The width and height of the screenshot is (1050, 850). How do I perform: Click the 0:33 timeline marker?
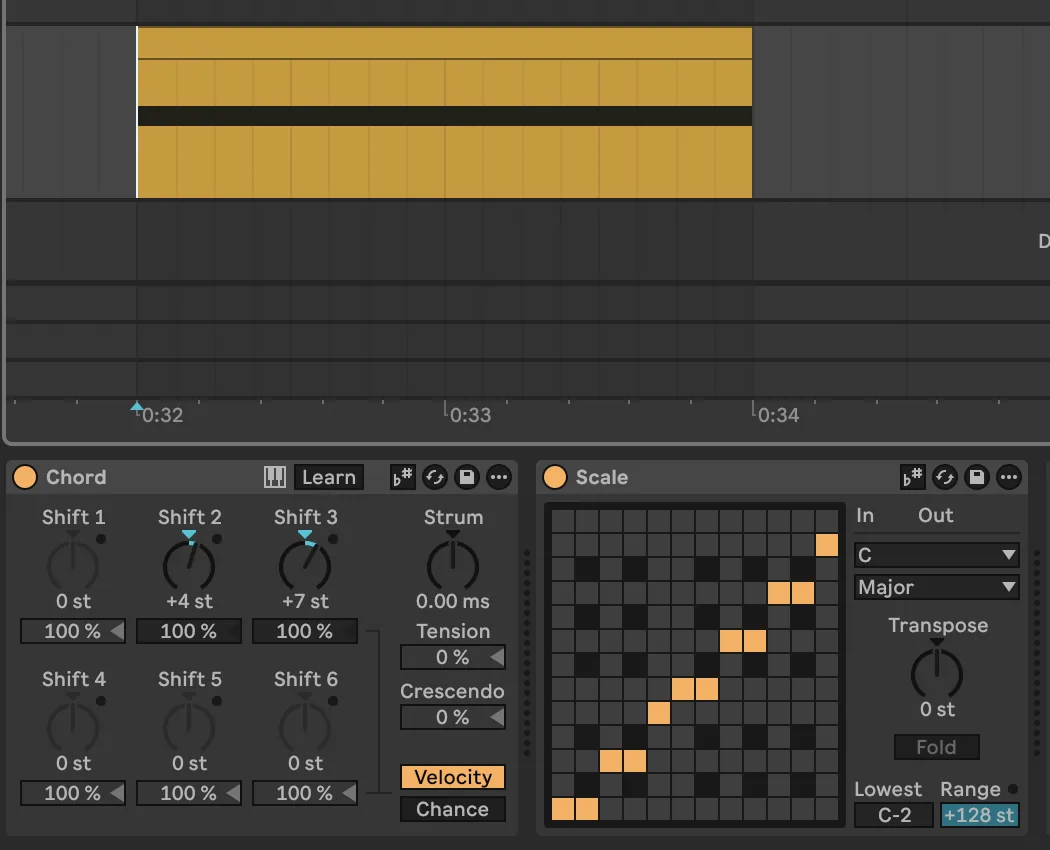click(x=470, y=415)
